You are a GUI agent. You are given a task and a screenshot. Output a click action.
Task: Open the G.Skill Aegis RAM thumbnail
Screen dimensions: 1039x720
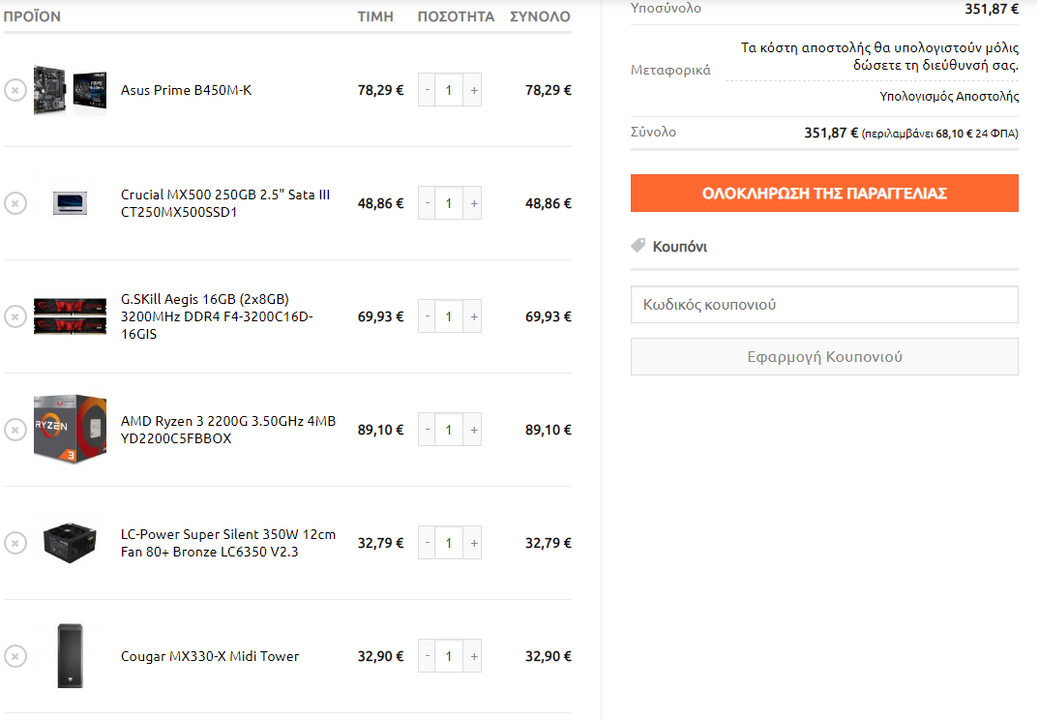coord(70,317)
